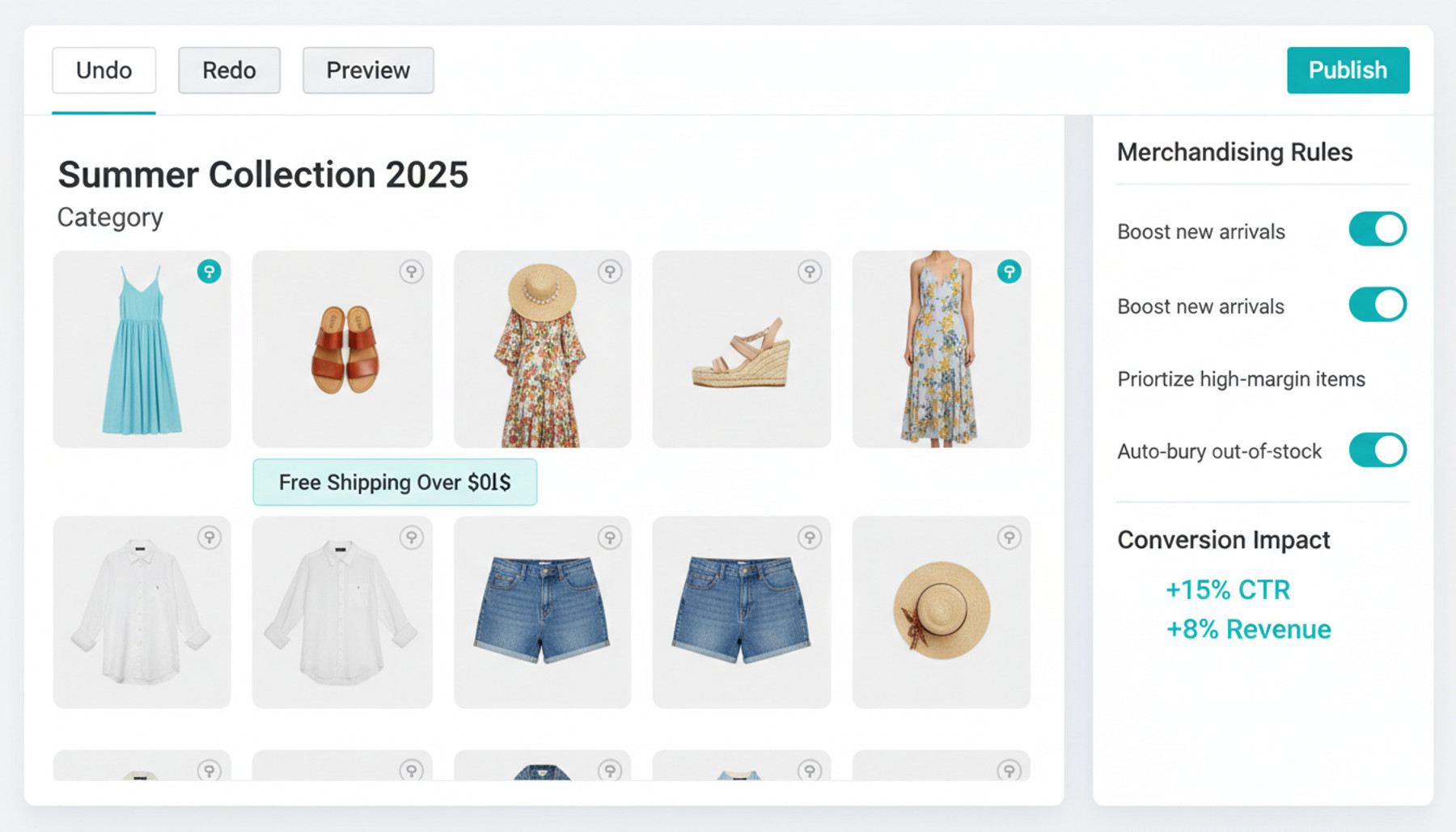The image size is (1456, 832).
Task: Click the Summer Collection 2025 title
Action: click(263, 175)
